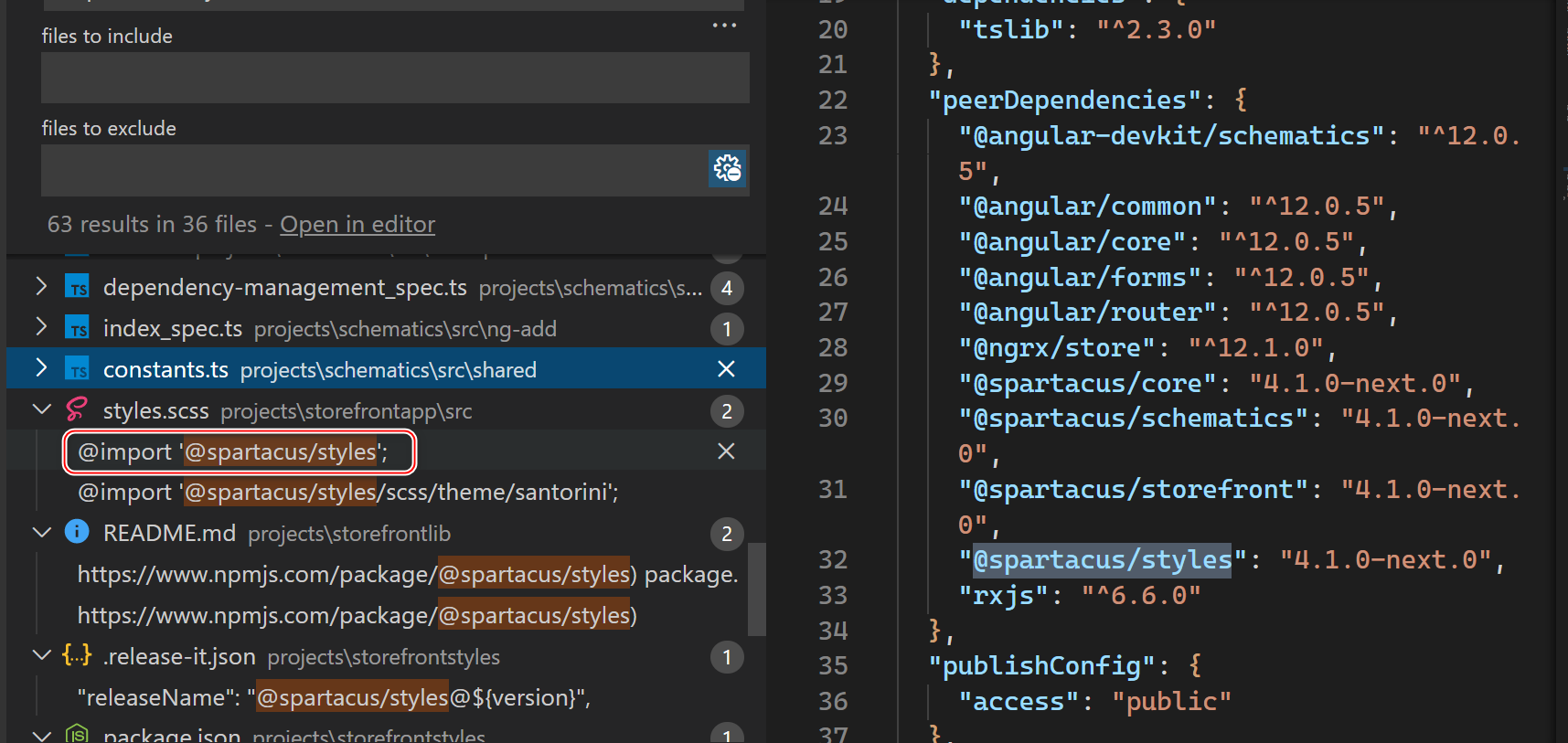Click "@spartacus/schematics" in the editor
Image resolution: width=1568 pixels, height=743 pixels.
[1134, 419]
